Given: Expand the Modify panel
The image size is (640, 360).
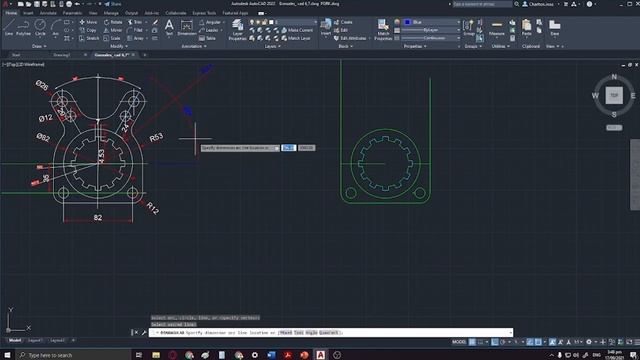Looking at the screenshot, I should pyautogui.click(x=118, y=47).
